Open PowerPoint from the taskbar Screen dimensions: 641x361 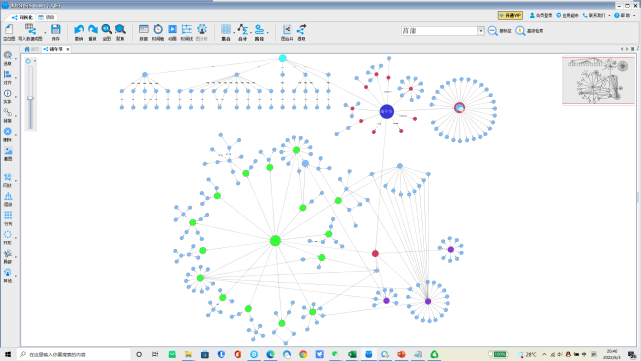pos(401,354)
